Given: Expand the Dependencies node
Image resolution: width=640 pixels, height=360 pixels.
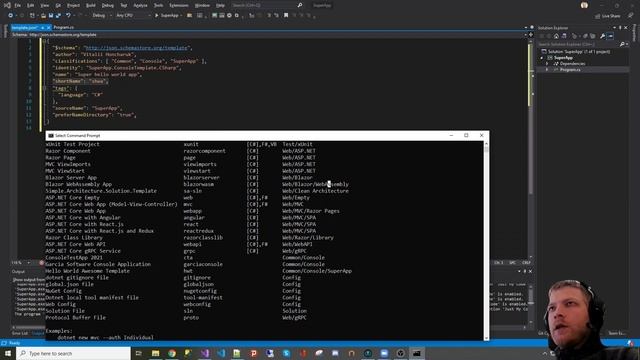Looking at the screenshot, I should [547, 64].
